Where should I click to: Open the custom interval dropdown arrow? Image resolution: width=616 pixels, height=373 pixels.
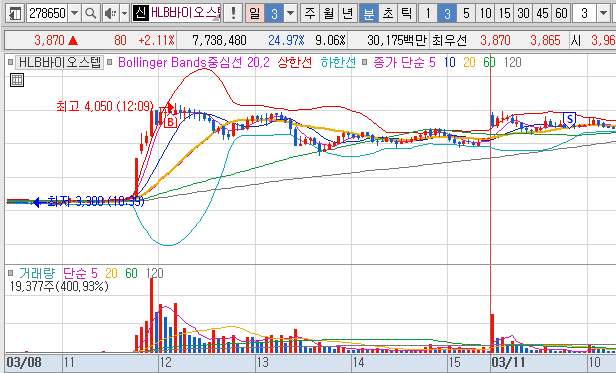604,13
